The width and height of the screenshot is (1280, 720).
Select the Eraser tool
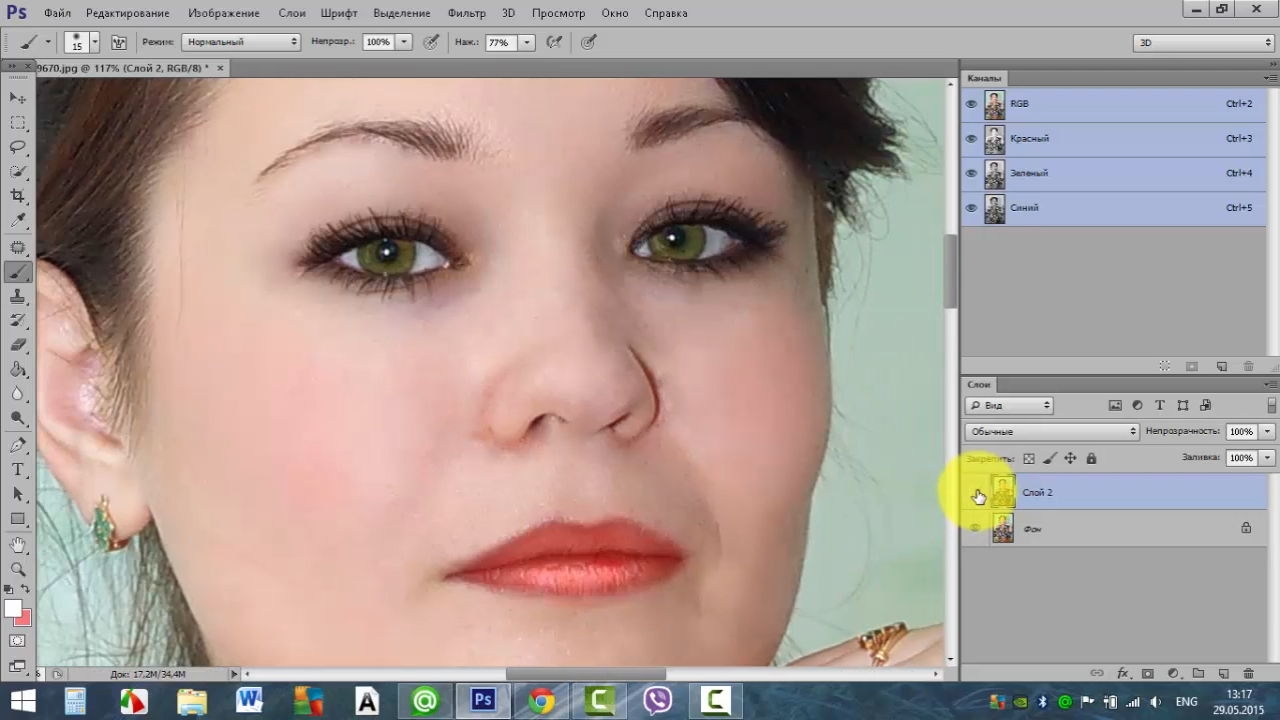coord(18,345)
